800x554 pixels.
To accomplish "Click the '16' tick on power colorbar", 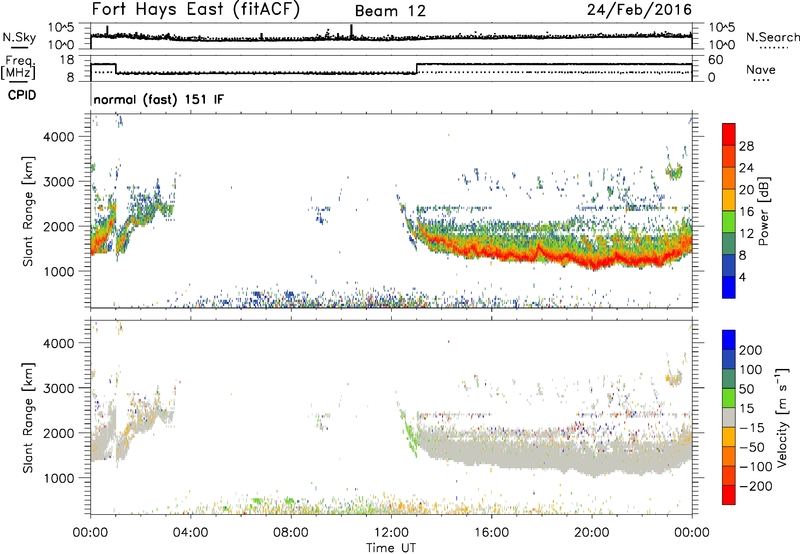I will [x=746, y=211].
